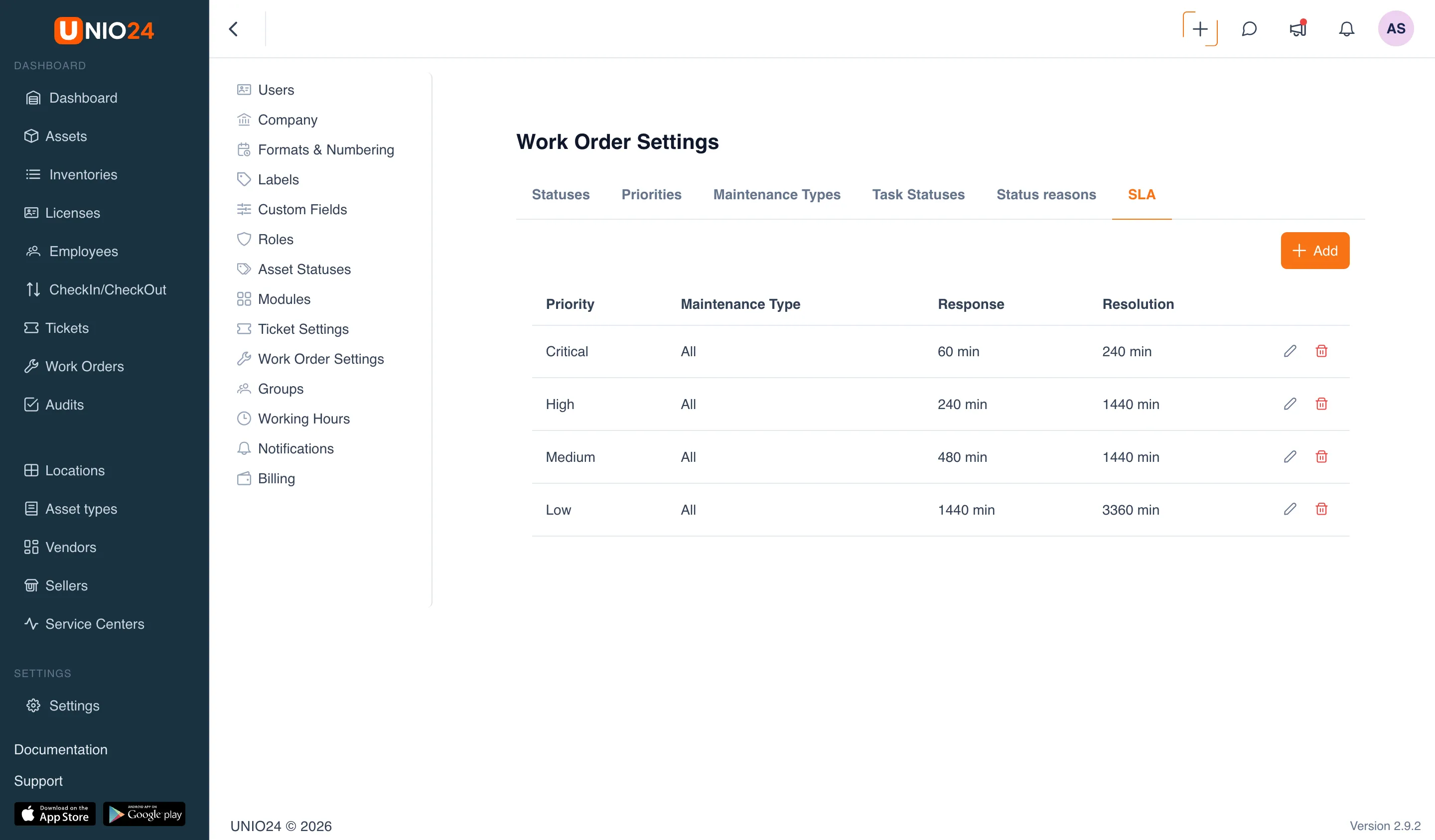Edit the Low SLA row

(x=1290, y=509)
